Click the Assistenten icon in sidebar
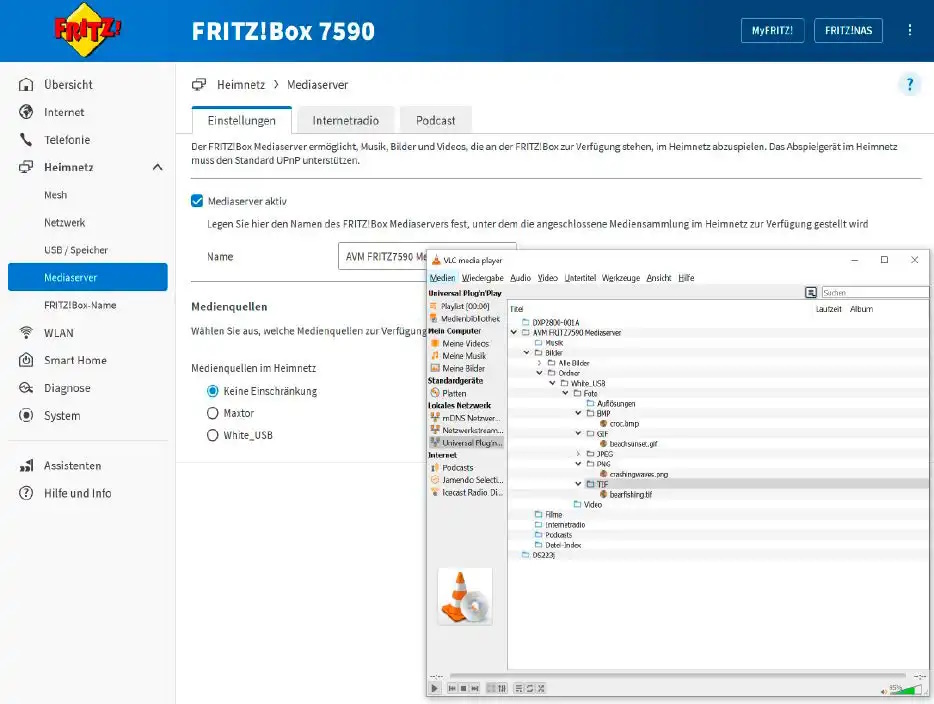 click(26, 466)
